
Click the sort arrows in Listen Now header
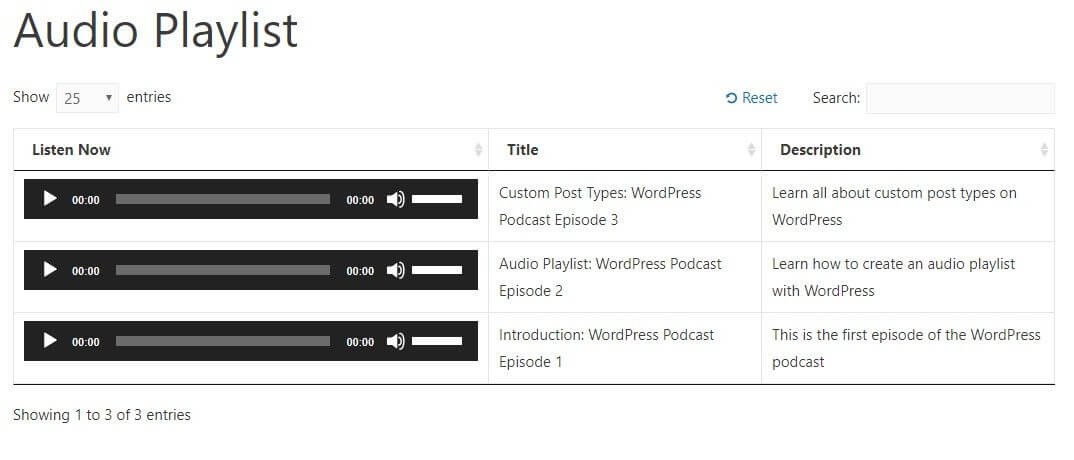click(x=478, y=149)
